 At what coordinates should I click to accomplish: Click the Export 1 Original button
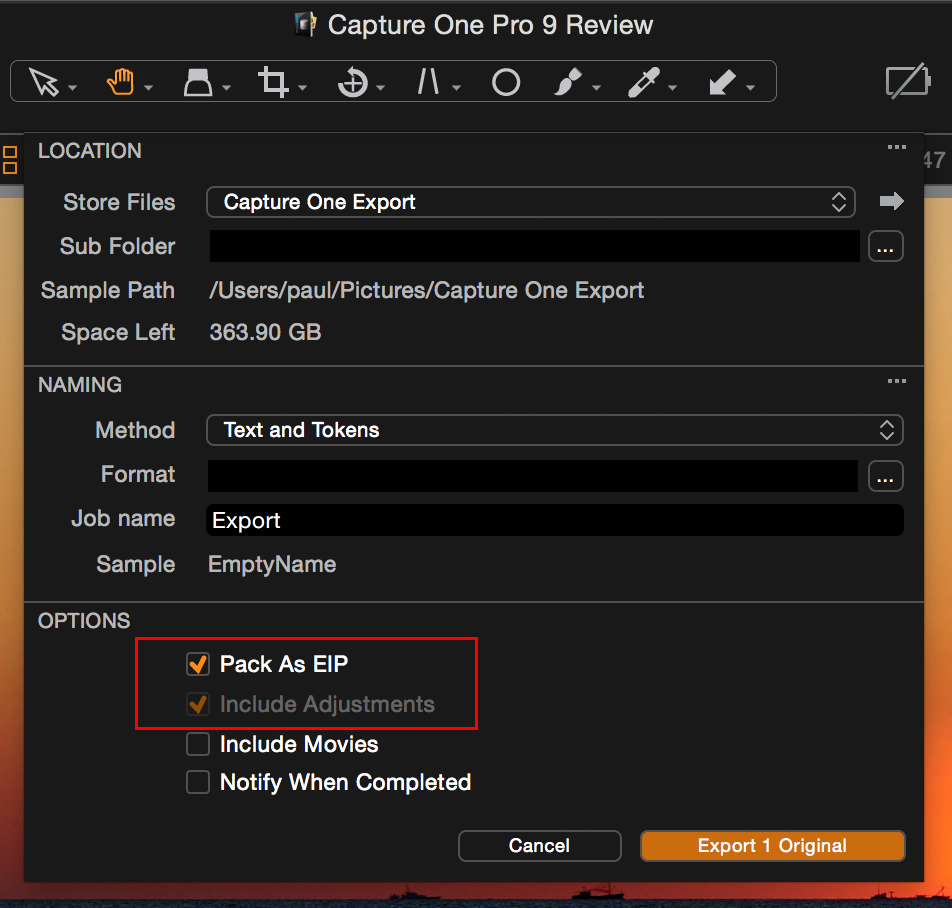coord(772,845)
